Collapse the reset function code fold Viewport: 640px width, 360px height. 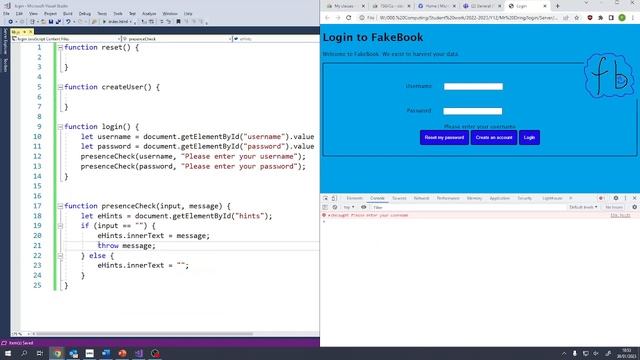pos(60,47)
